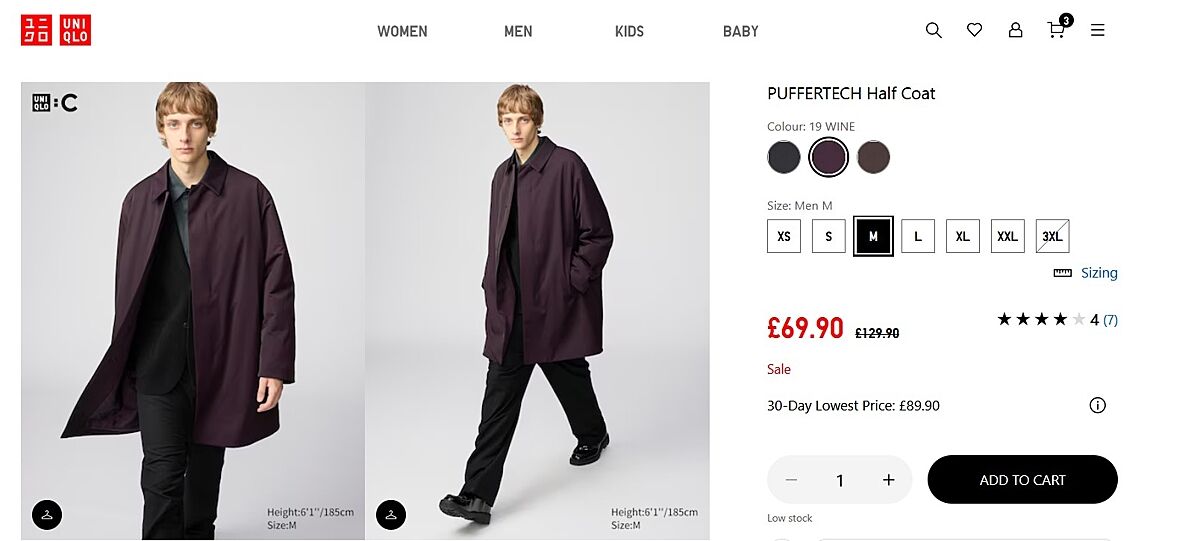
Task: Choose the brown colour swatch
Action: pos(873,157)
